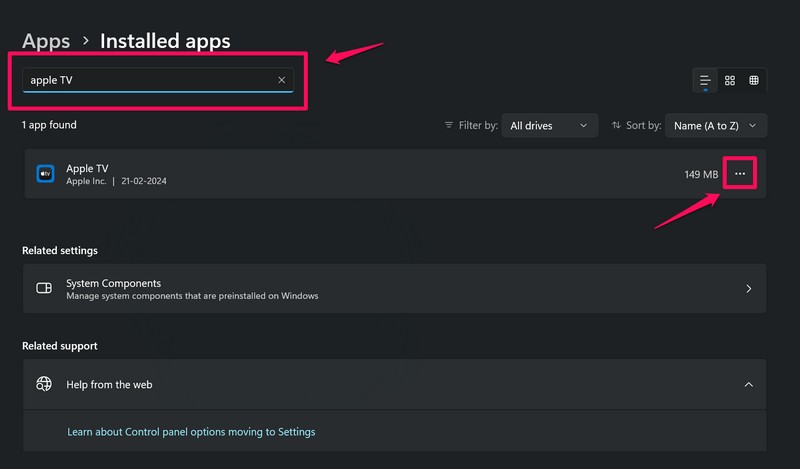Switch to grid view layout

click(730, 80)
